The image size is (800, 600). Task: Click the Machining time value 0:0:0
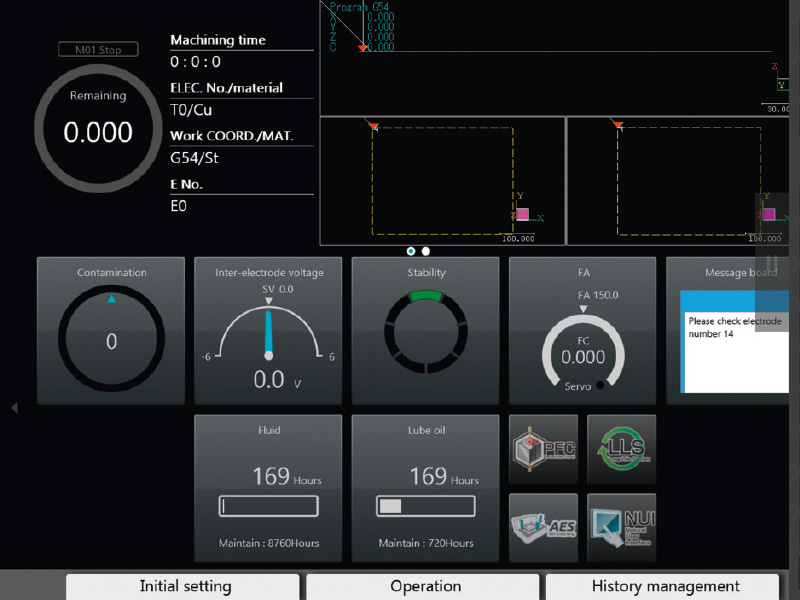[195, 62]
